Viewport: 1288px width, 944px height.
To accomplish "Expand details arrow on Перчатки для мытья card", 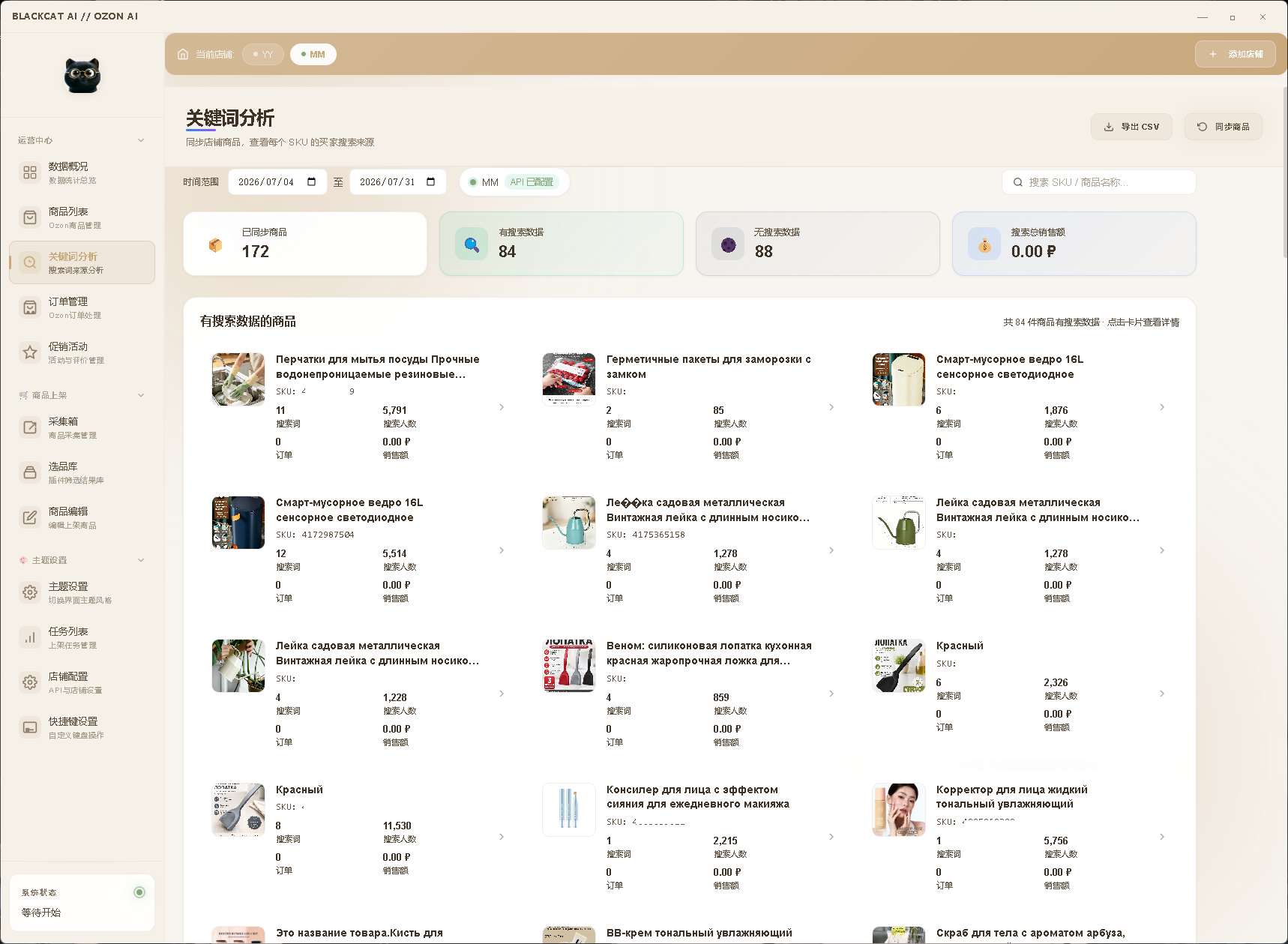I will point(502,407).
